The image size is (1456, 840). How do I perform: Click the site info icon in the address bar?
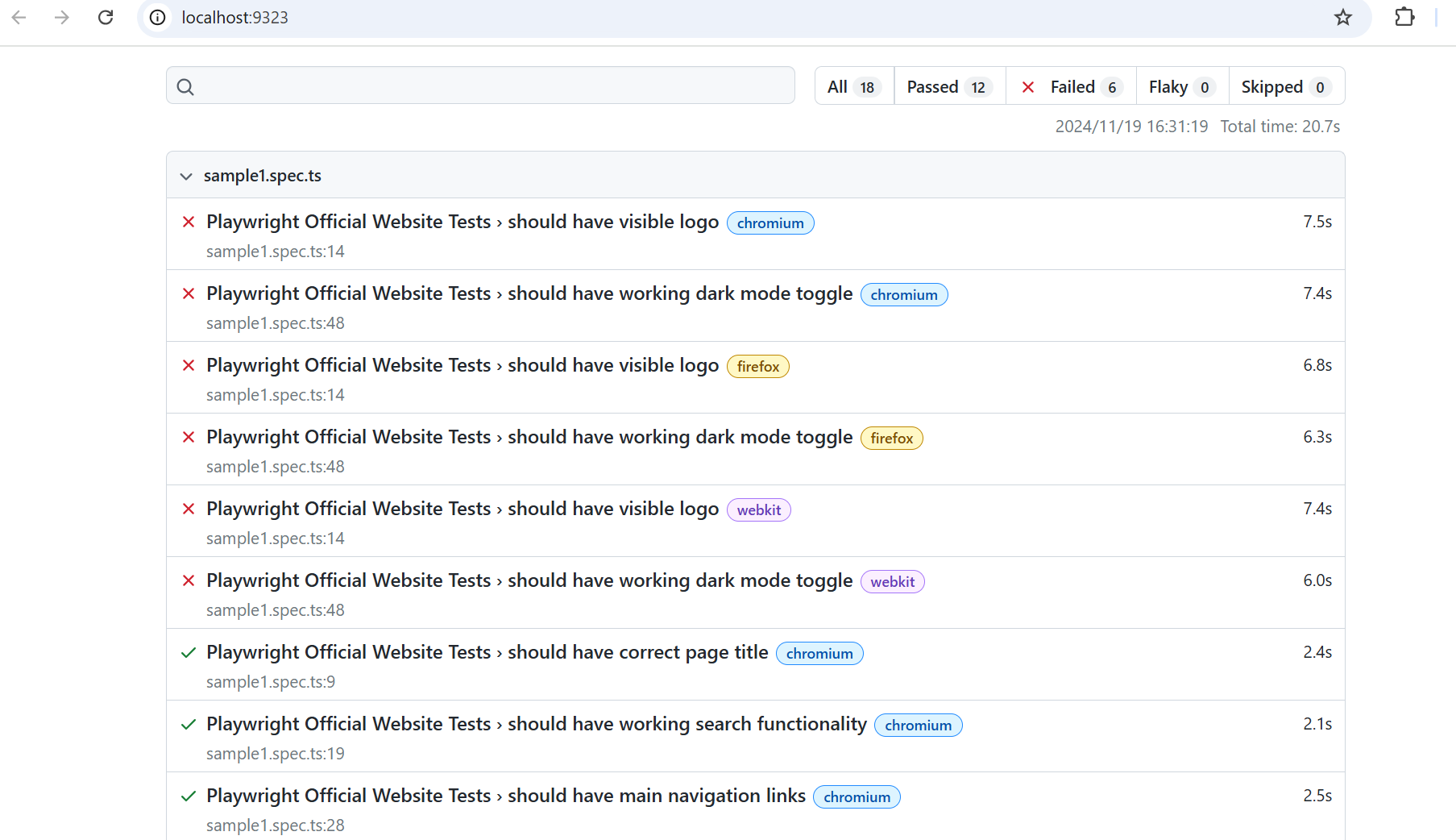157,17
